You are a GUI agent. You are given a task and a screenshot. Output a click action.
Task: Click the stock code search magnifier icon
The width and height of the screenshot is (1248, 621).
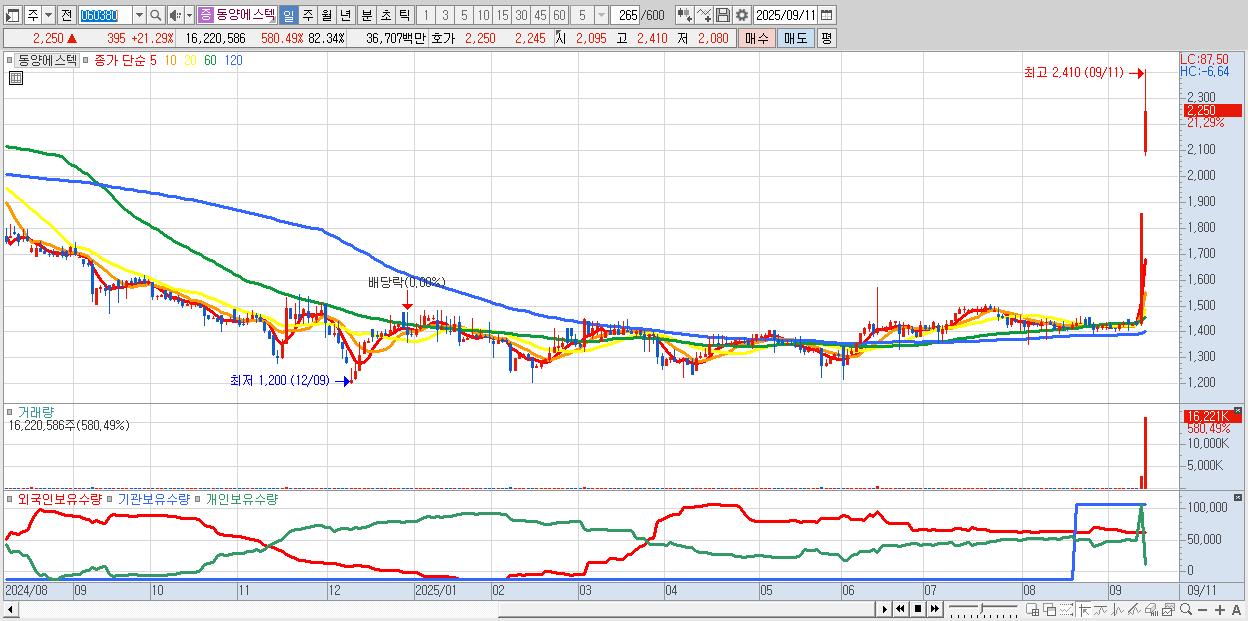click(155, 15)
